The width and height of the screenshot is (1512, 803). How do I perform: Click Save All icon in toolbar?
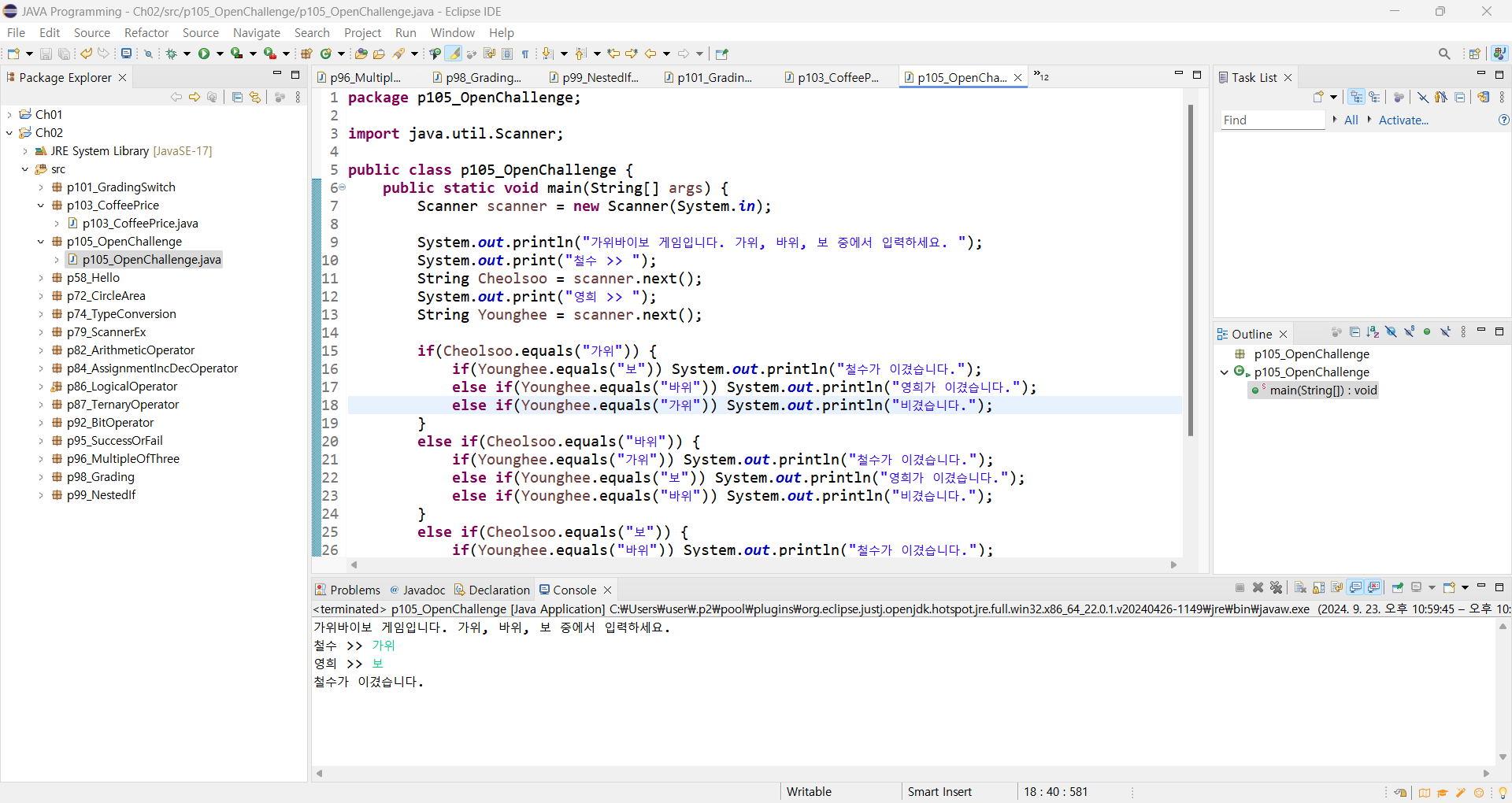(x=64, y=54)
